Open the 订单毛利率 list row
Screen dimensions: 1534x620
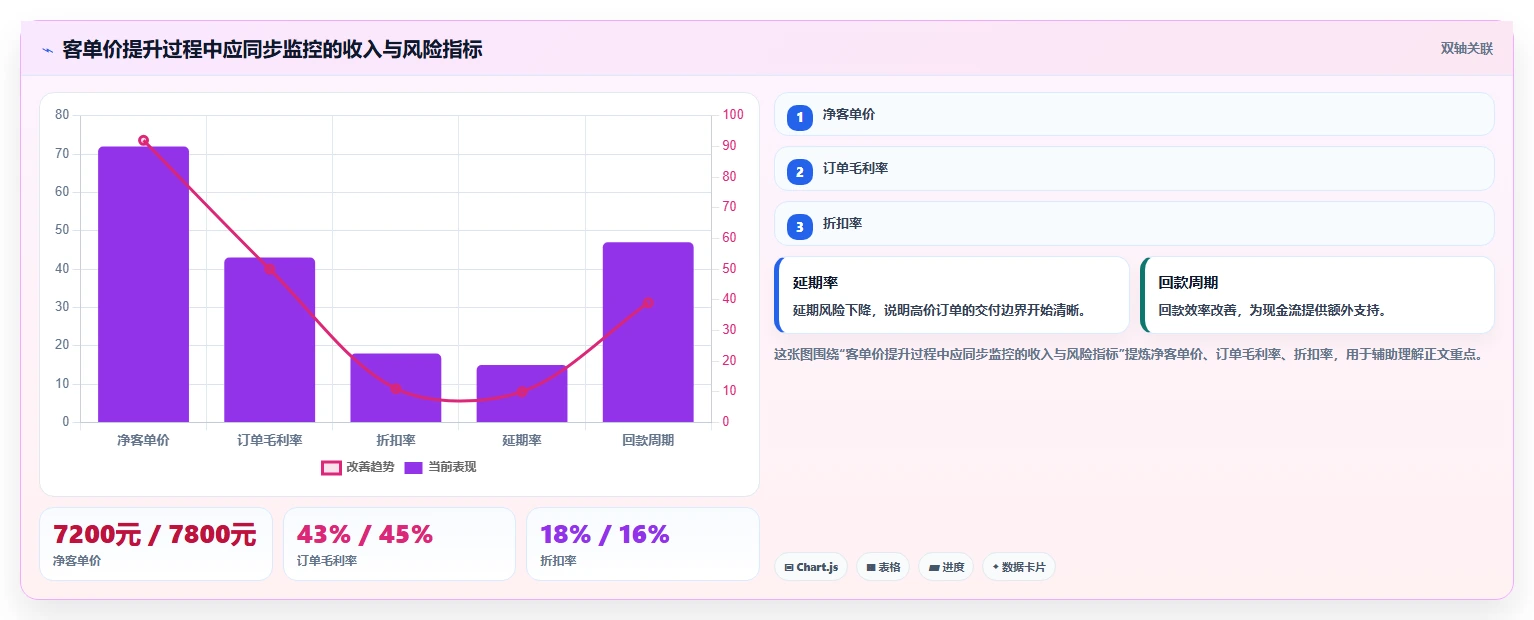click(1134, 169)
